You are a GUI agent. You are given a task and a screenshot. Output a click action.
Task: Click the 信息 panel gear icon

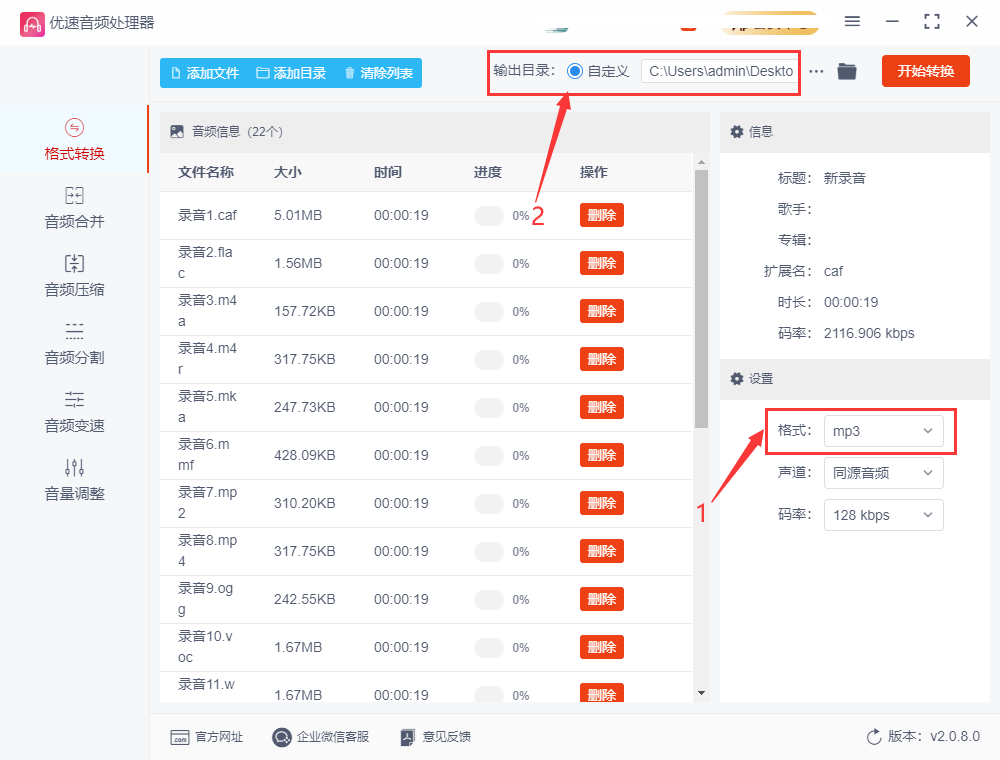(x=737, y=132)
